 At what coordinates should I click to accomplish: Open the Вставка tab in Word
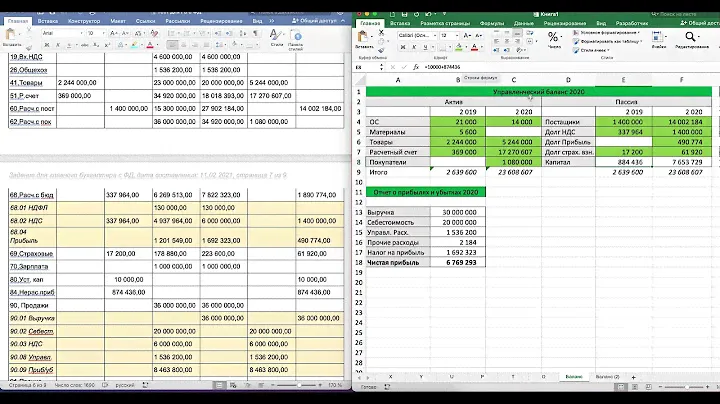pyautogui.click(x=48, y=20)
